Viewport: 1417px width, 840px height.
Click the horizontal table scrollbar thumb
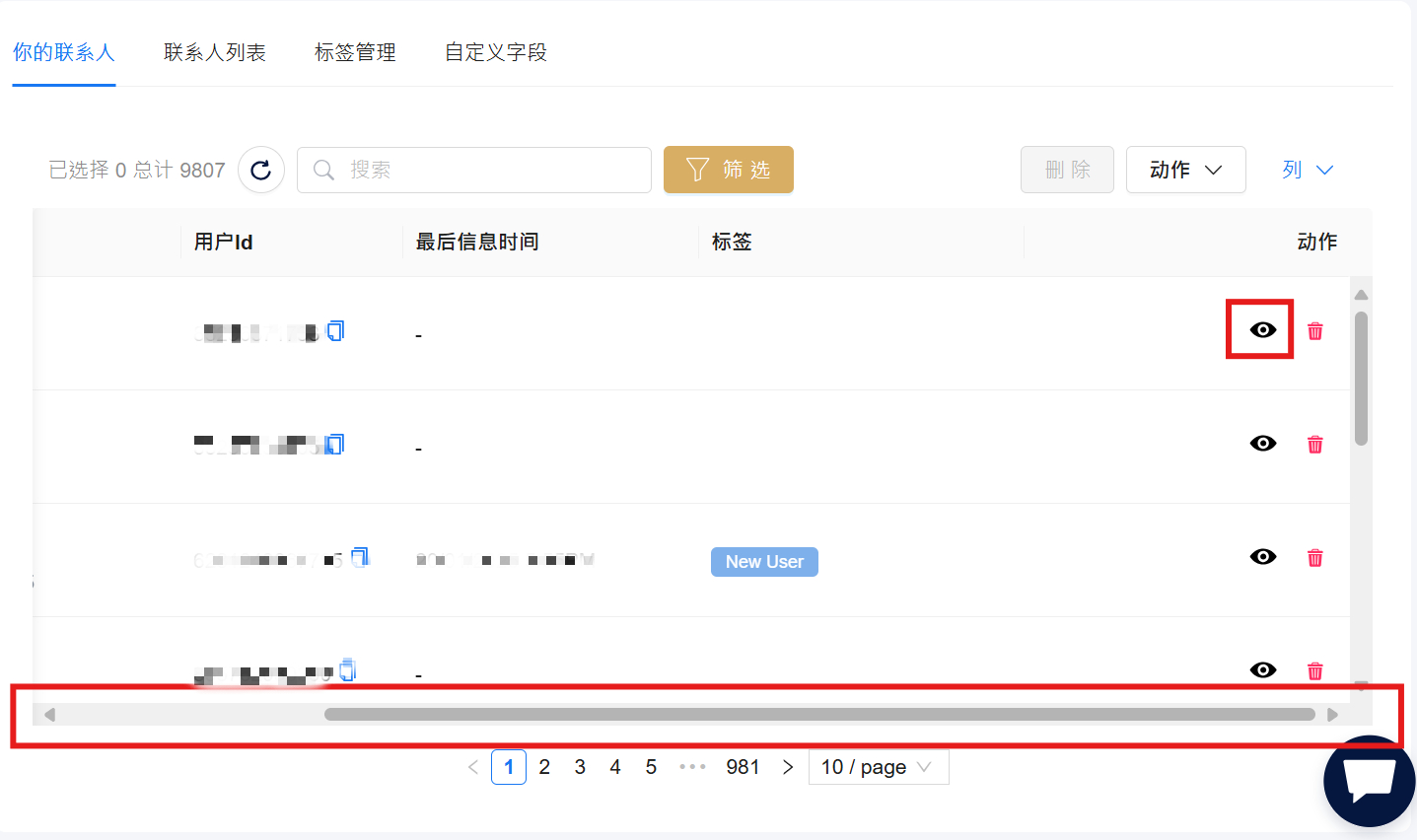click(x=818, y=714)
